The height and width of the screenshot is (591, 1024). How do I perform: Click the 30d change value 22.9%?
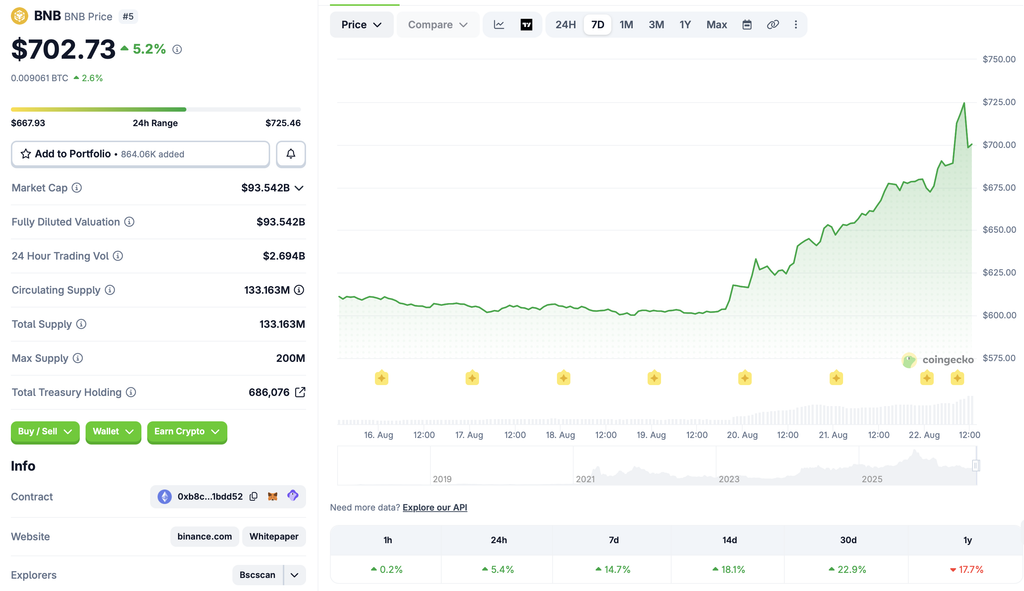(848, 569)
